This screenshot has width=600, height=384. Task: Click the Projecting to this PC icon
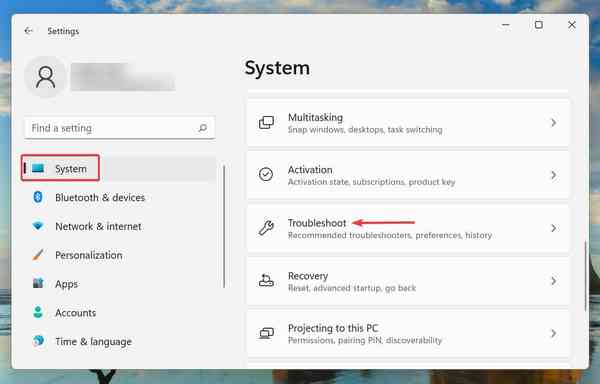coord(266,333)
